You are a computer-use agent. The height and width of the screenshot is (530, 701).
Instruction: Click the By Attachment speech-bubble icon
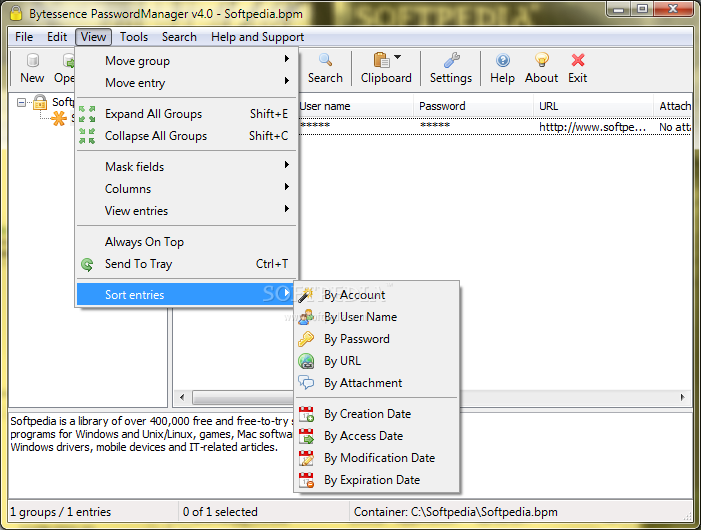tap(306, 383)
